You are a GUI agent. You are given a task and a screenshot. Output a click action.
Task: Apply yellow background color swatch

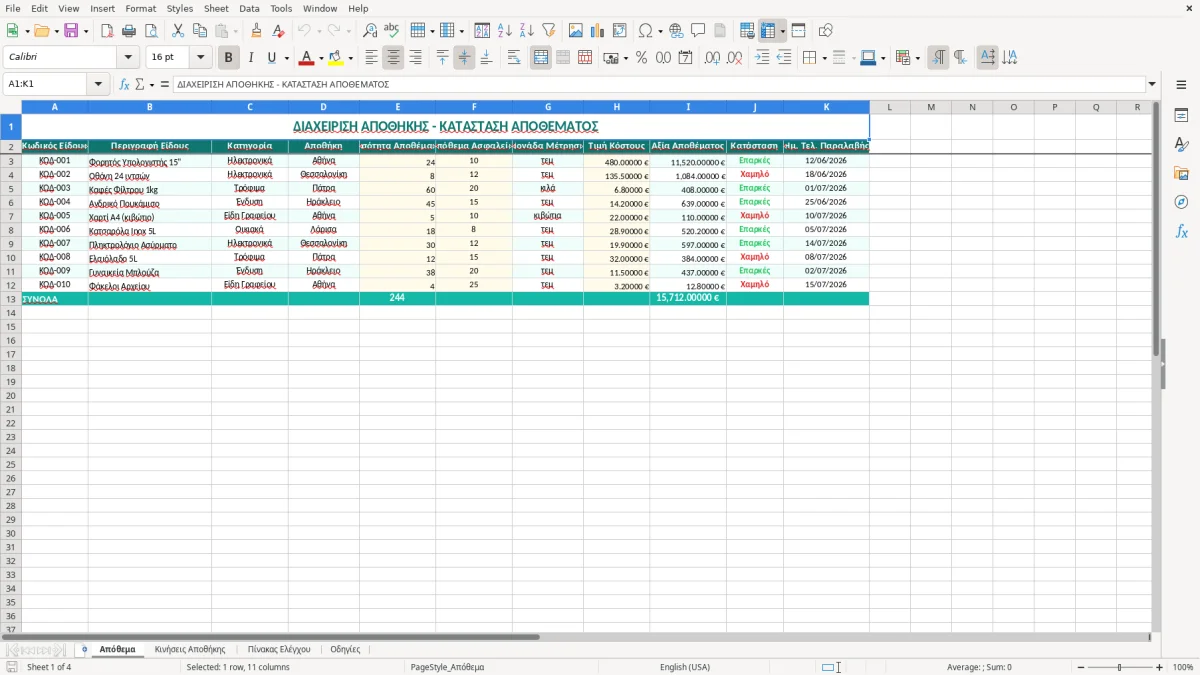[x=336, y=58]
